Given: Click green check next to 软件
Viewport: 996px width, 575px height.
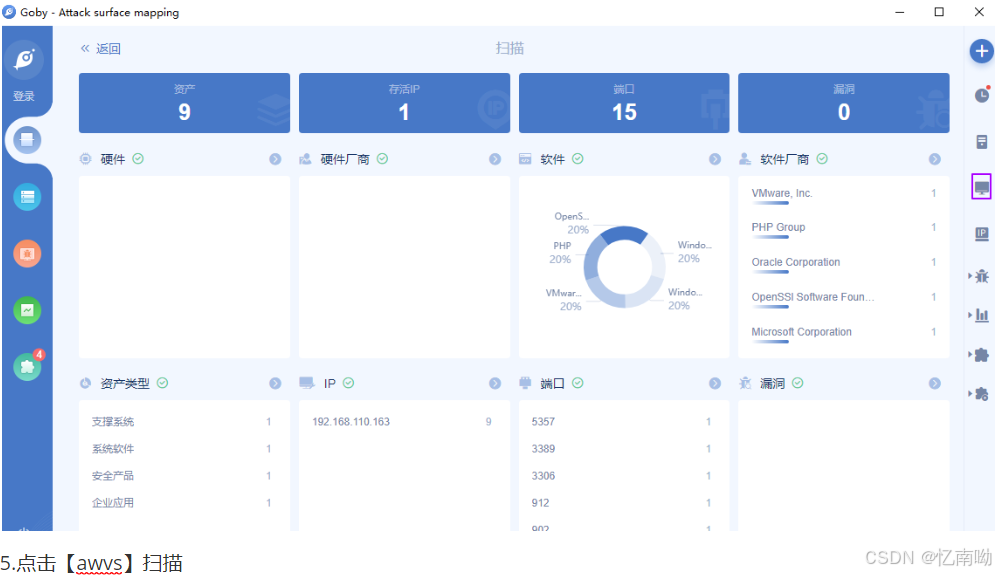Looking at the screenshot, I should 577,159.
